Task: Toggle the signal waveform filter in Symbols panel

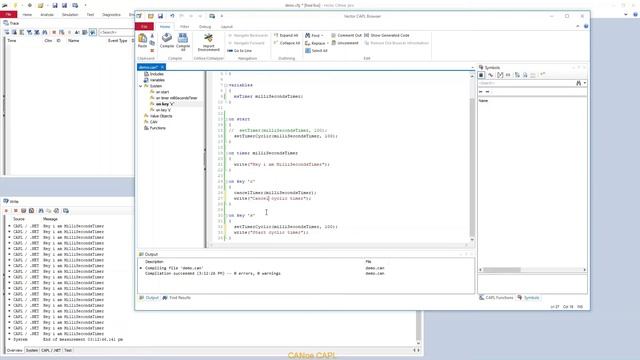Action: [x=491, y=75]
